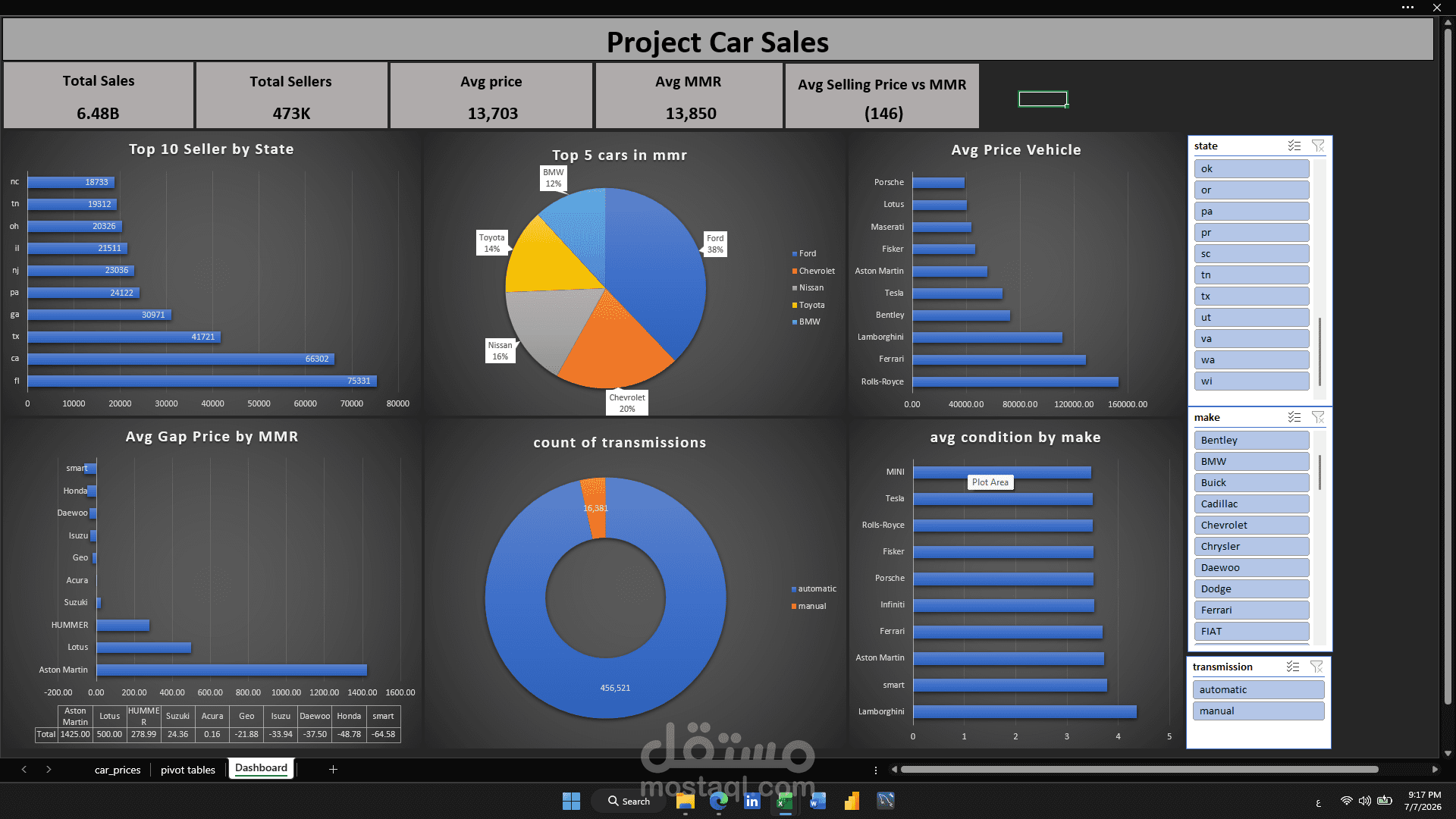Launch Microsoft Edge from the taskbar
The height and width of the screenshot is (819, 1456).
pyautogui.click(x=719, y=801)
